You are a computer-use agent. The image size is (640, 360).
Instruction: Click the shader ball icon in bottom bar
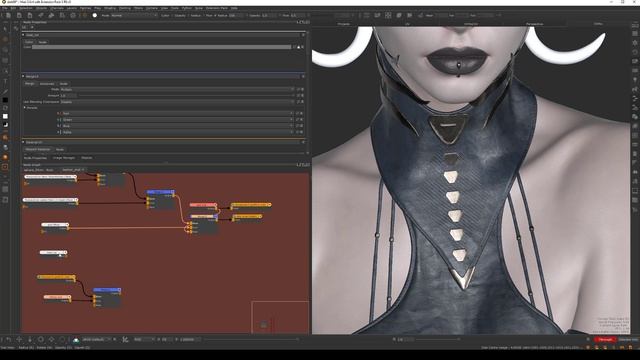coord(76,340)
